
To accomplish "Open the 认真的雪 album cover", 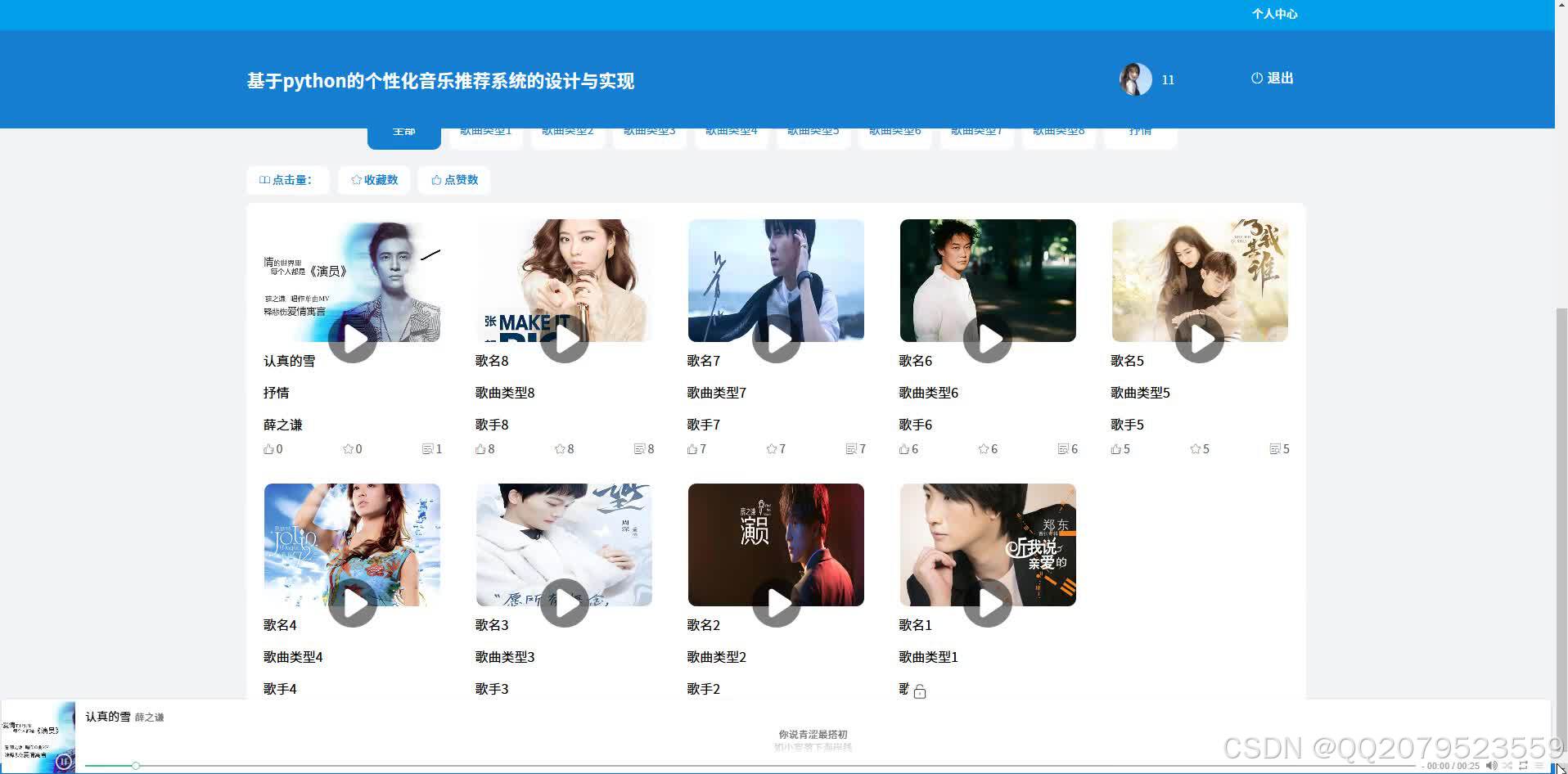I will point(352,281).
